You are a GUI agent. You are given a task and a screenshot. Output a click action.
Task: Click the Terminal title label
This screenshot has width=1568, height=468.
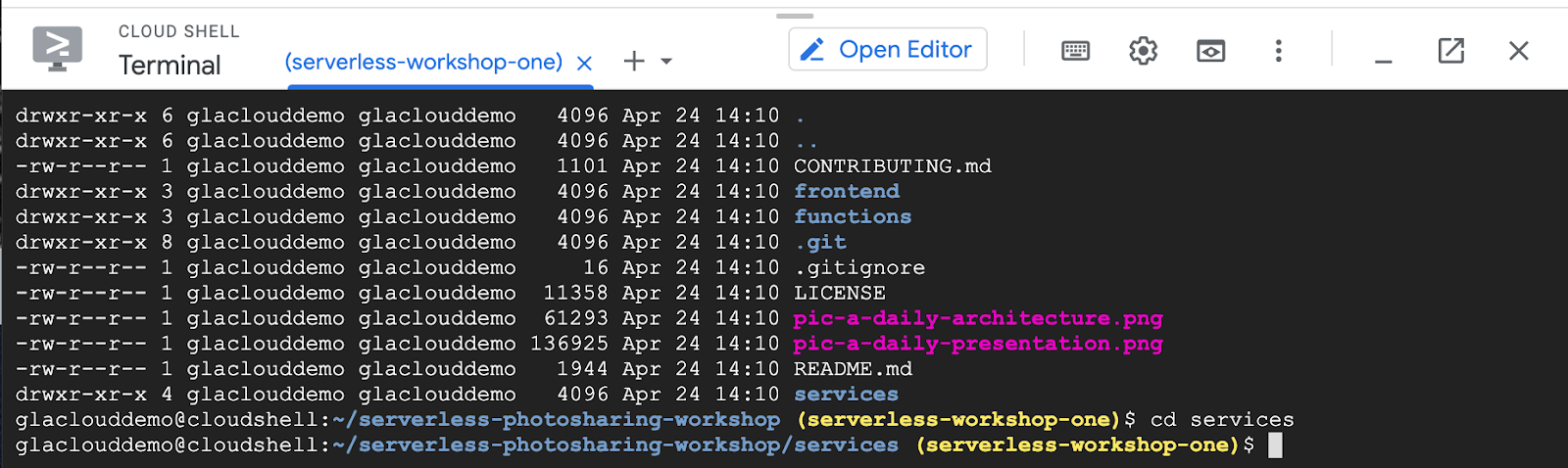click(x=170, y=66)
